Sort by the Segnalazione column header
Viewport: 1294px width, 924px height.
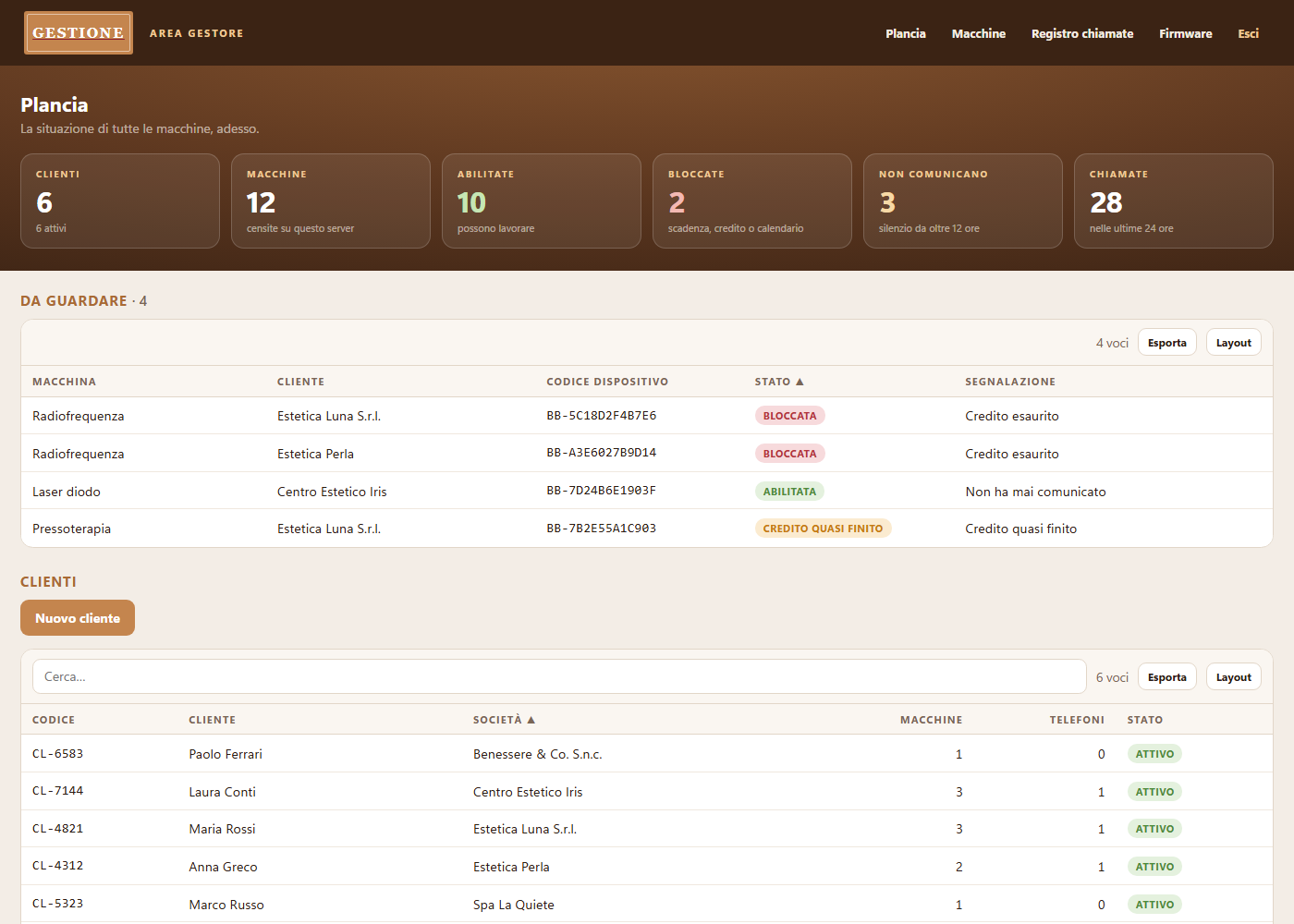pyautogui.click(x=1010, y=382)
